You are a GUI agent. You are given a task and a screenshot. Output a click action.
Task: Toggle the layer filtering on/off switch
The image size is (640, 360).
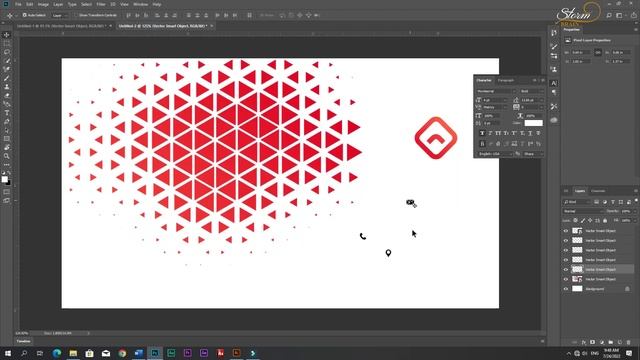click(636, 200)
